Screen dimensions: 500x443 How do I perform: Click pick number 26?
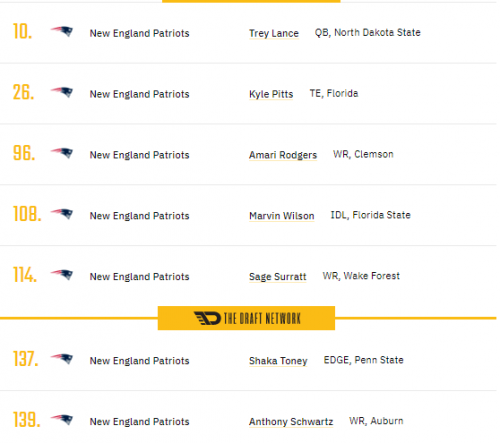pos(23,92)
